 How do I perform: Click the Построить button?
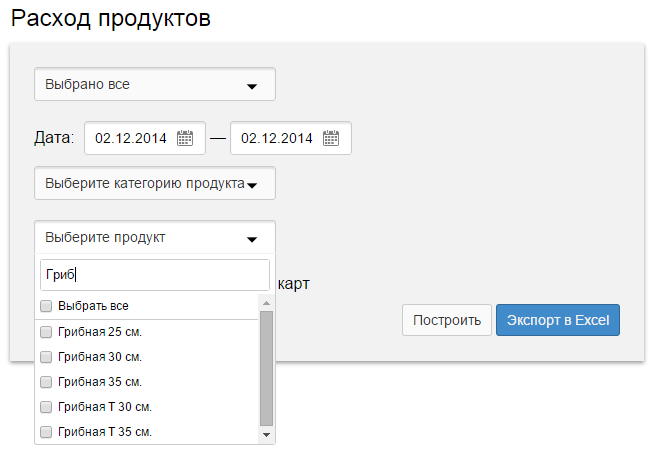pos(447,320)
